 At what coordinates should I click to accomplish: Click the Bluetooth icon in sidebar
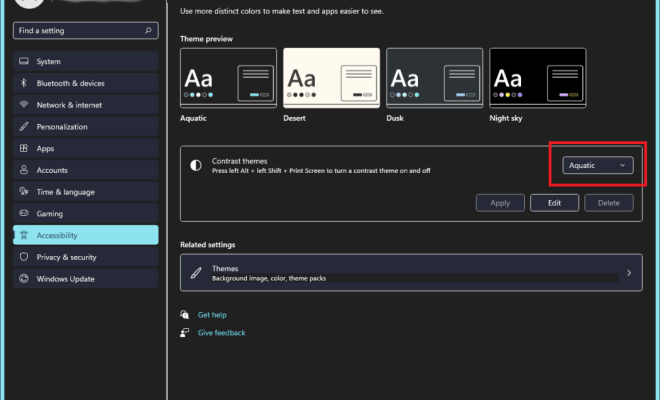pyautogui.click(x=24, y=83)
